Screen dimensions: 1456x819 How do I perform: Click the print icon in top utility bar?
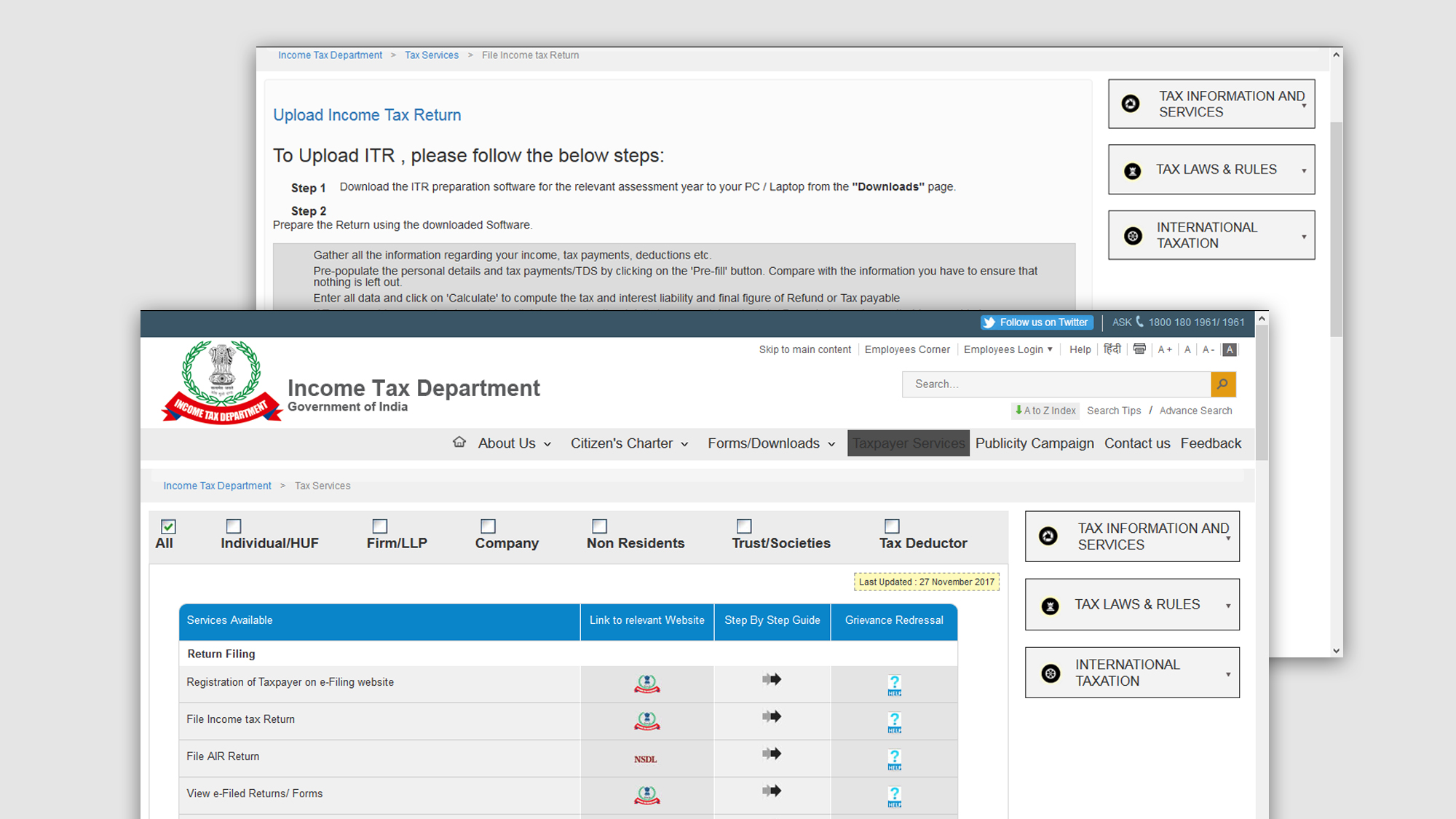(1139, 349)
